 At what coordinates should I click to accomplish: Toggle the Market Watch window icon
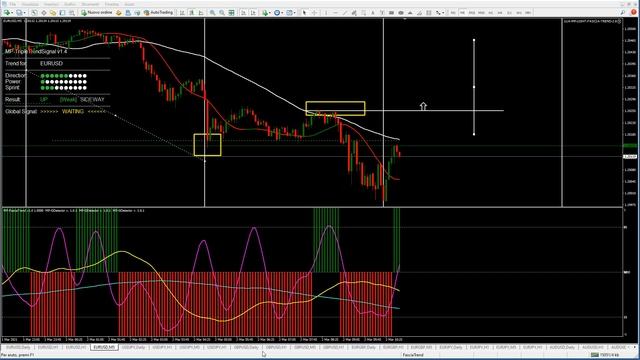click(x=34, y=13)
